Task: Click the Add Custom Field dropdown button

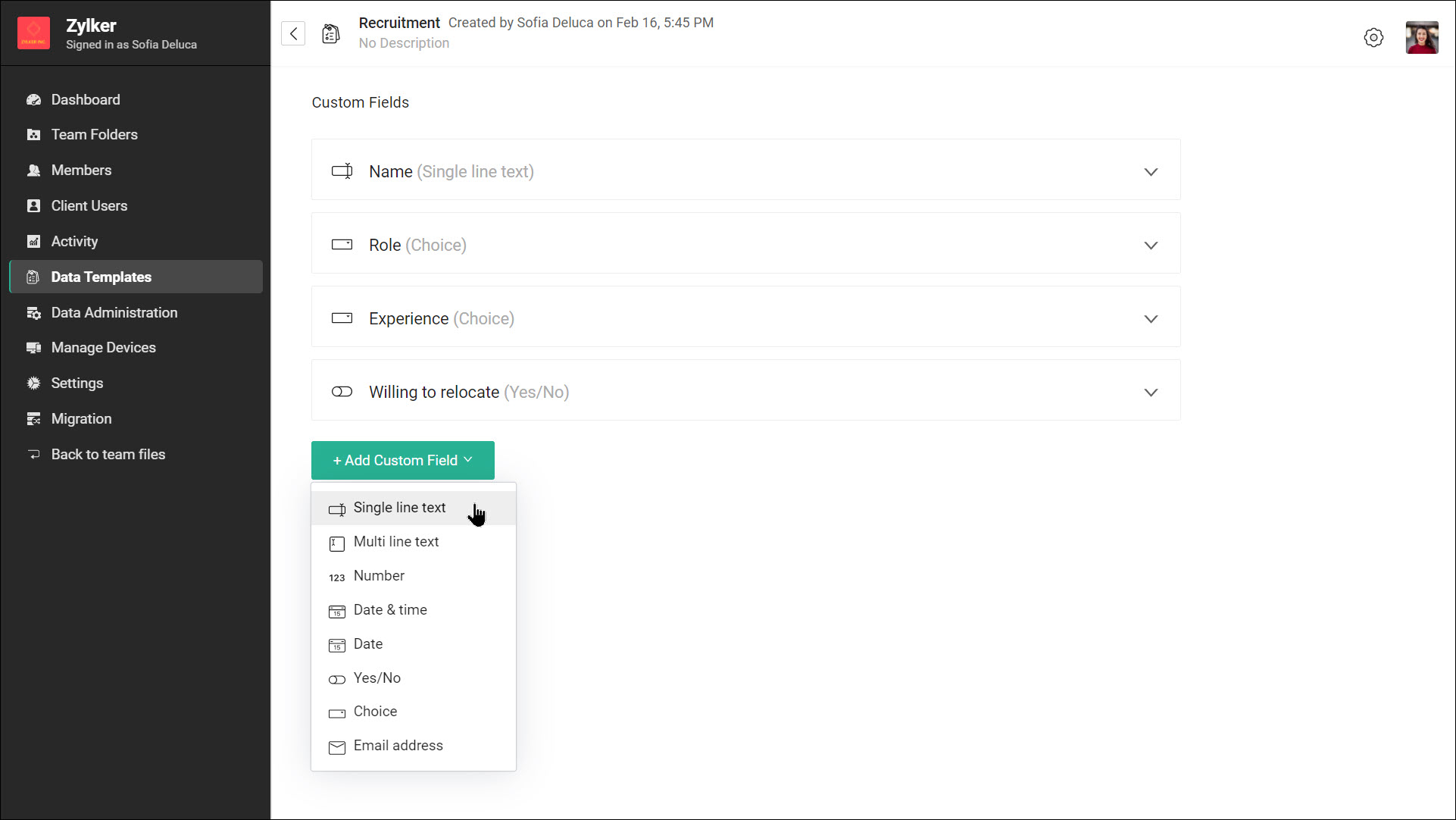Action: coord(402,461)
